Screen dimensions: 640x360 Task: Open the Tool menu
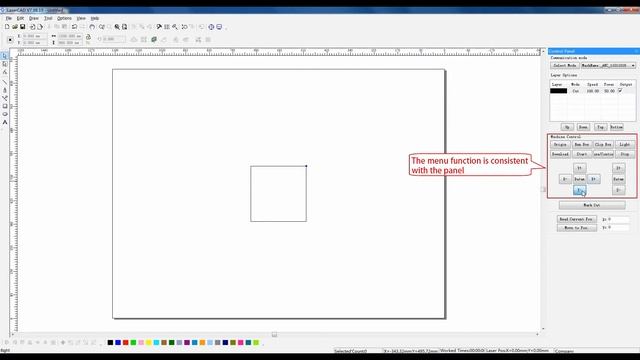[48, 18]
